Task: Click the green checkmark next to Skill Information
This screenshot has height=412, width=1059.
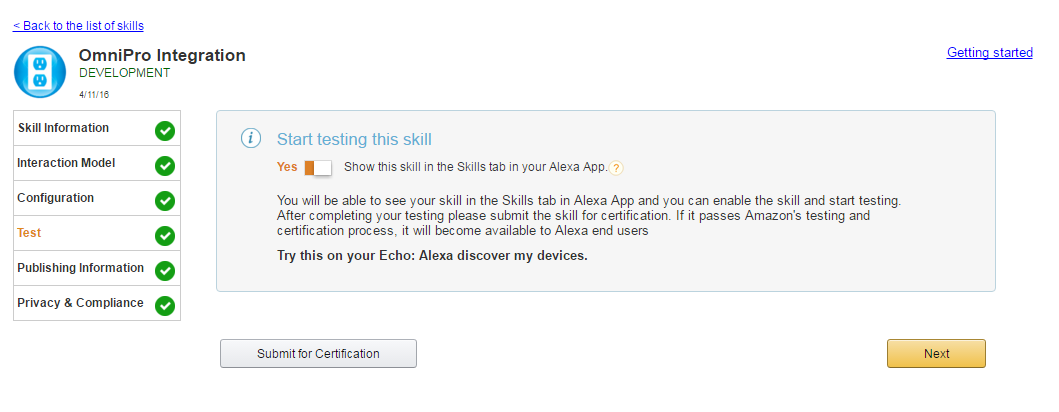Action: pyautogui.click(x=165, y=130)
